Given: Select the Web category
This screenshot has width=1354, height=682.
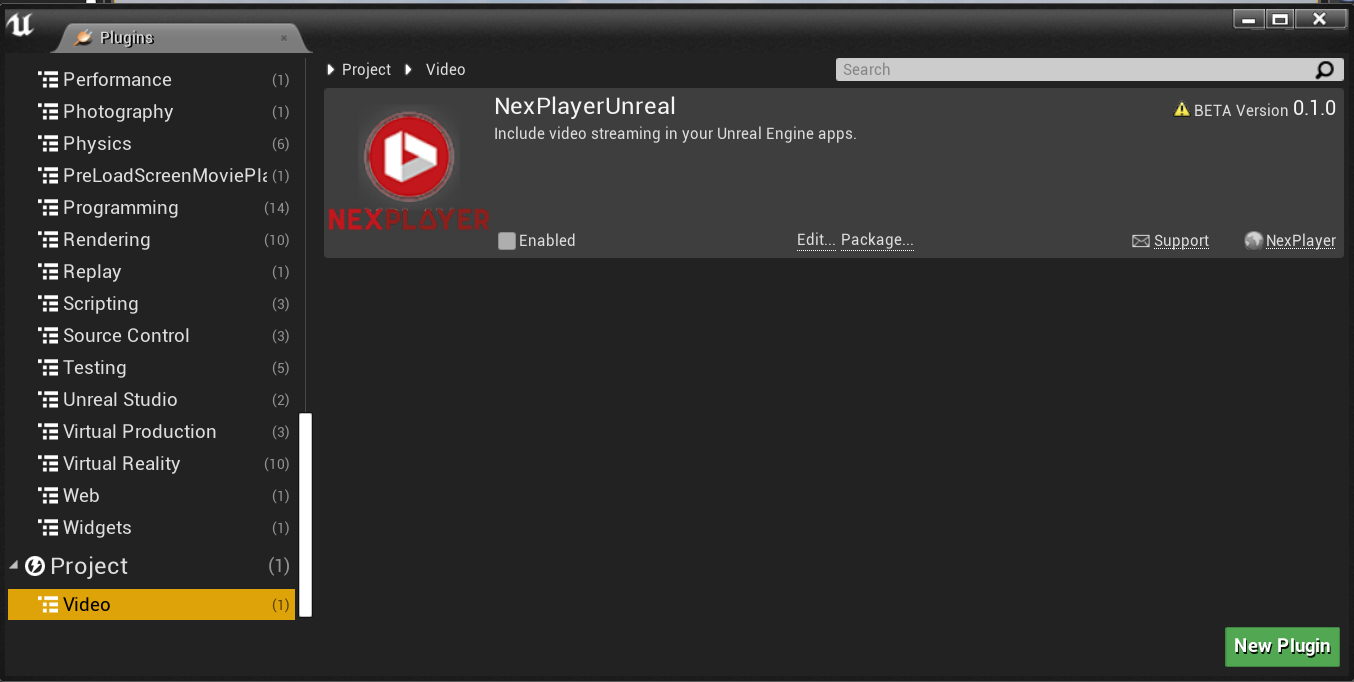Looking at the screenshot, I should point(151,496).
